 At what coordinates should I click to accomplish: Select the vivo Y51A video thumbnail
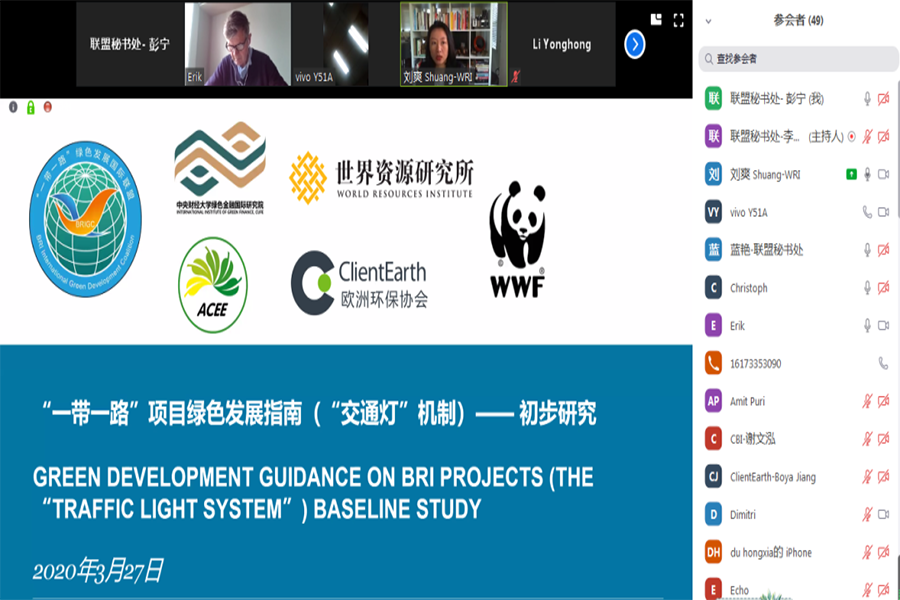pyautogui.click(x=345, y=44)
